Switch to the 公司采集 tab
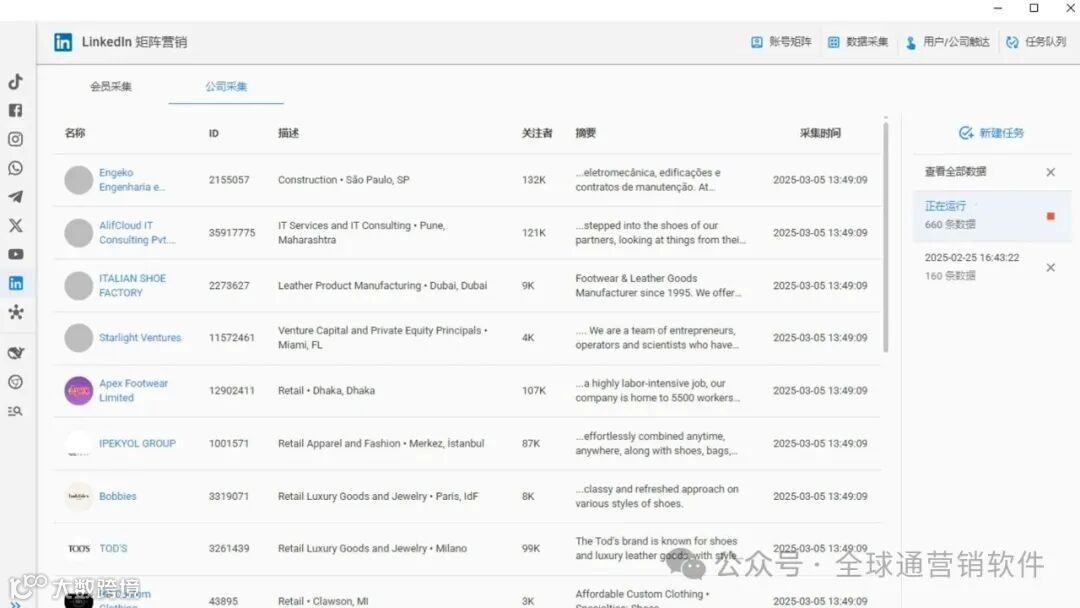The height and width of the screenshot is (608, 1080). [x=226, y=86]
